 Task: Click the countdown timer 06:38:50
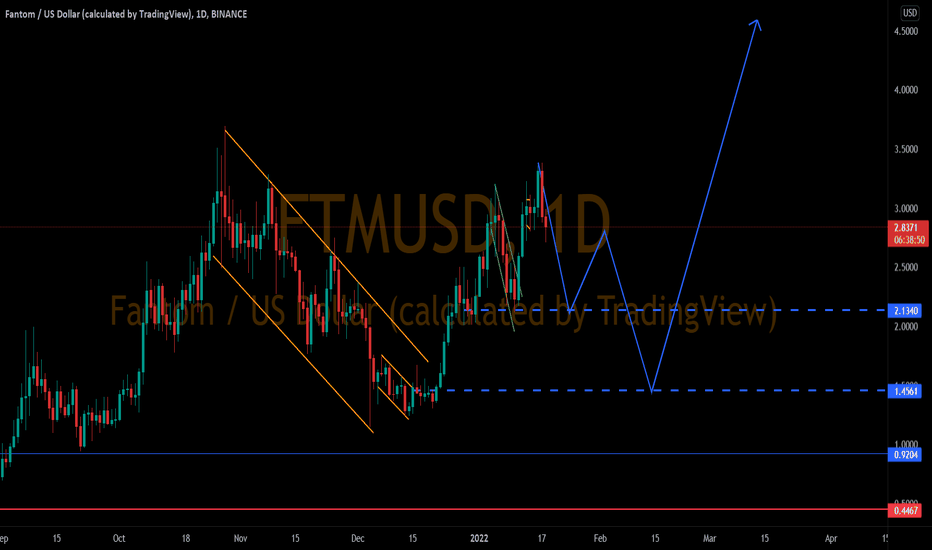click(x=908, y=240)
